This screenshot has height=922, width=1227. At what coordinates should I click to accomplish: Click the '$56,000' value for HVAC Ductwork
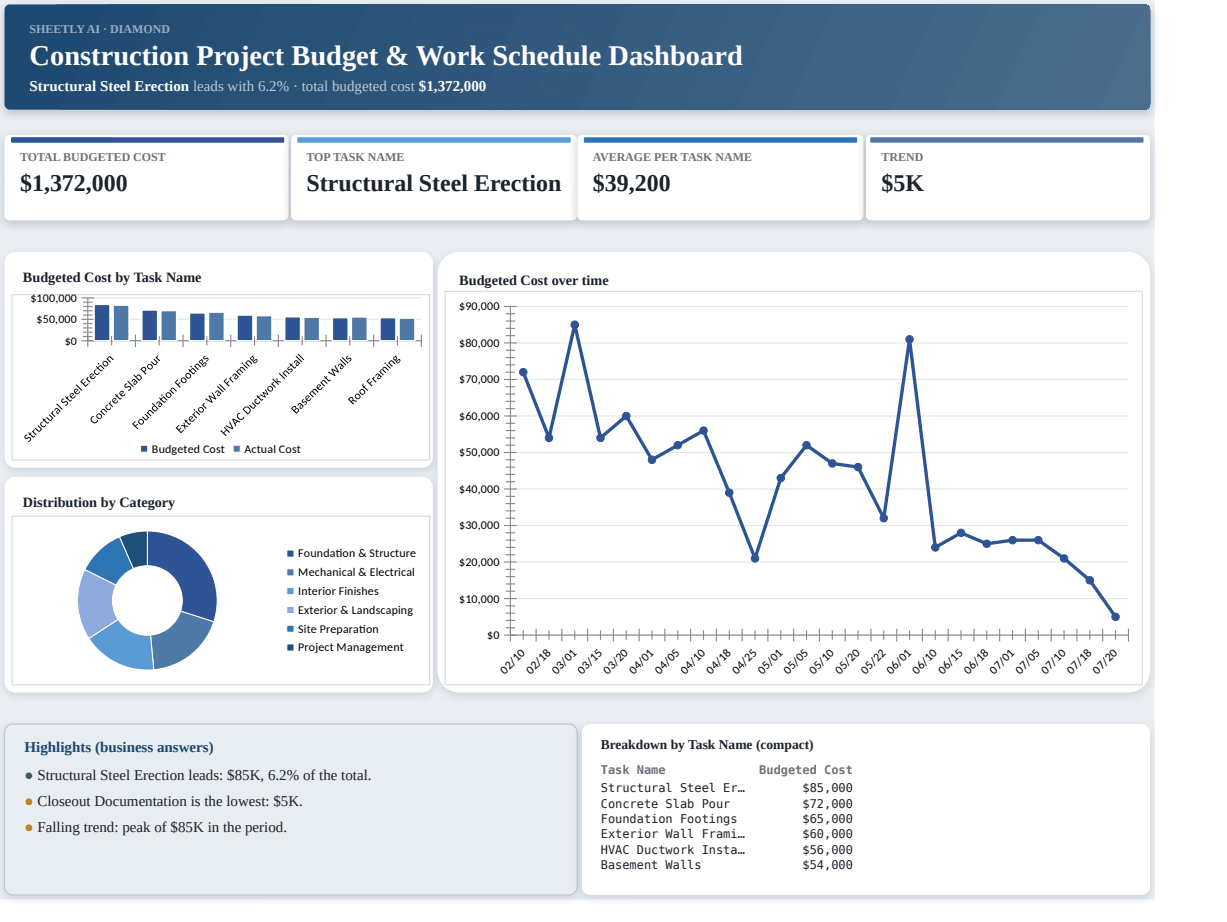[828, 850]
